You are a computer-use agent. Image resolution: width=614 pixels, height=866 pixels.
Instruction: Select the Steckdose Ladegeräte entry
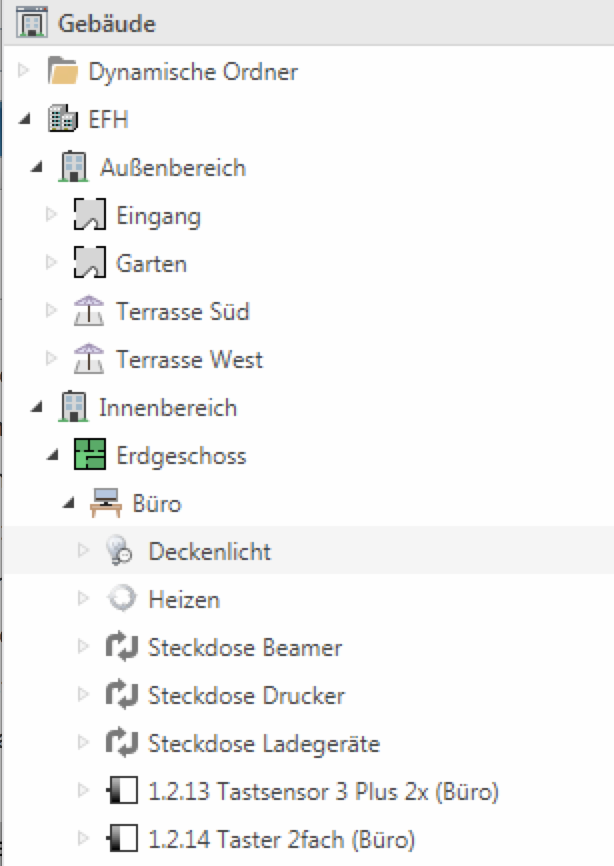pyautogui.click(x=264, y=744)
